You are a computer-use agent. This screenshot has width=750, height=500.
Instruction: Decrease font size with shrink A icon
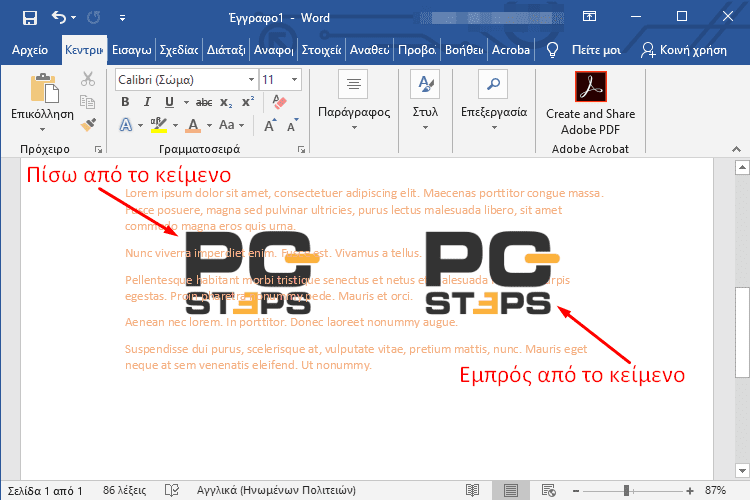click(x=292, y=125)
